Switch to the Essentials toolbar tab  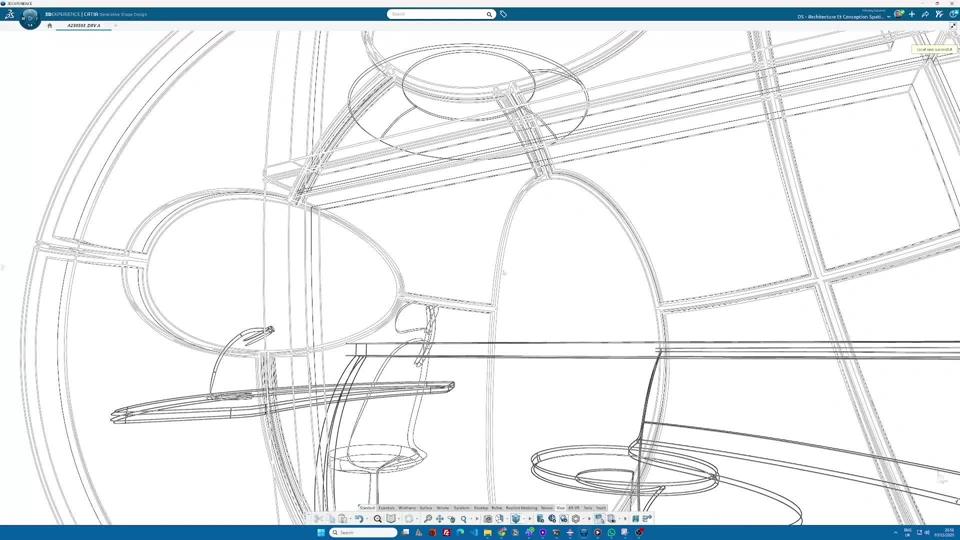386,508
